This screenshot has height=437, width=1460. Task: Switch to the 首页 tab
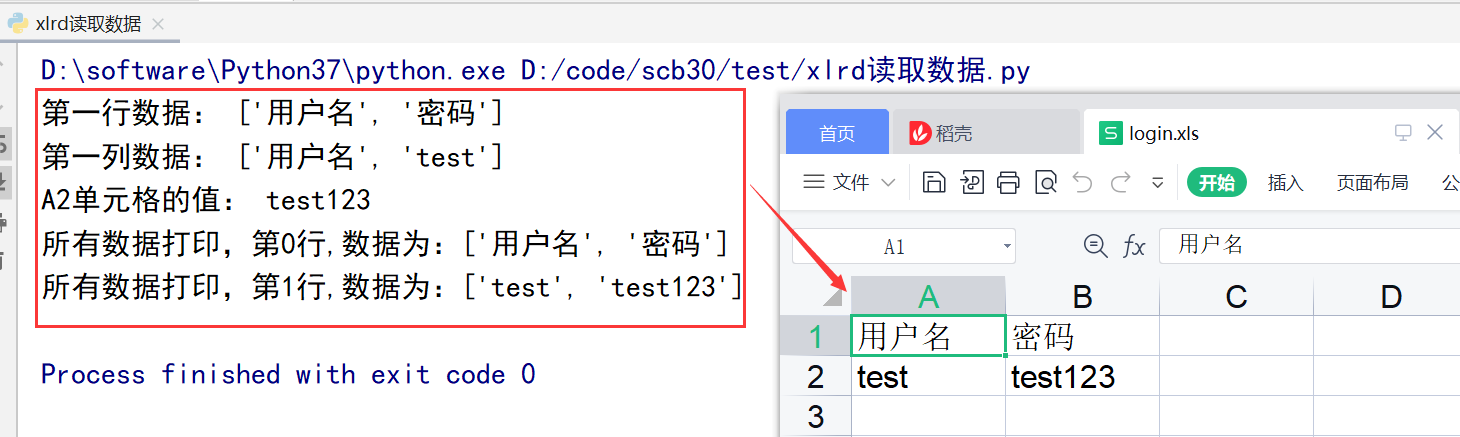coord(837,133)
